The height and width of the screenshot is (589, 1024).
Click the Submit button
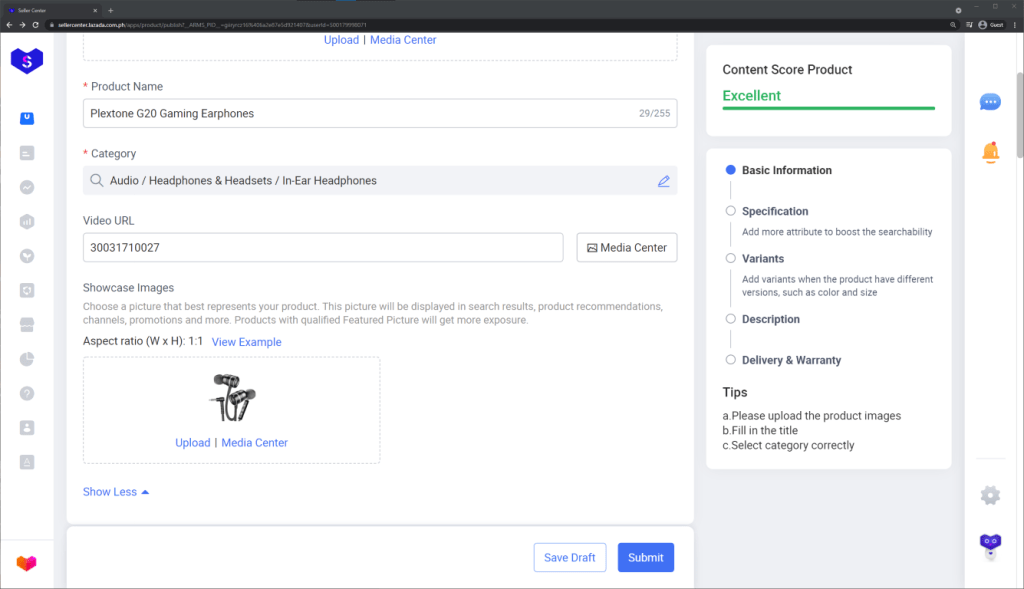point(645,557)
